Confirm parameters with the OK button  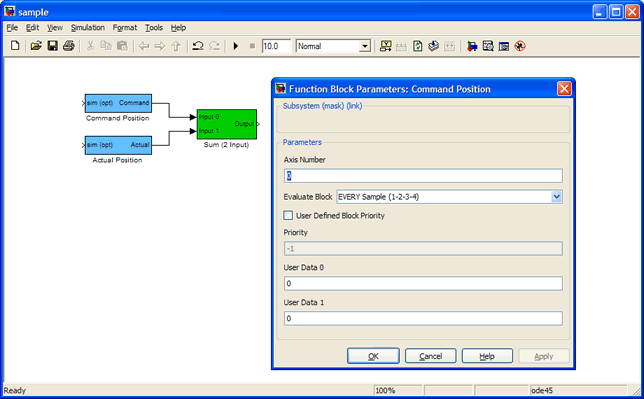[373, 356]
